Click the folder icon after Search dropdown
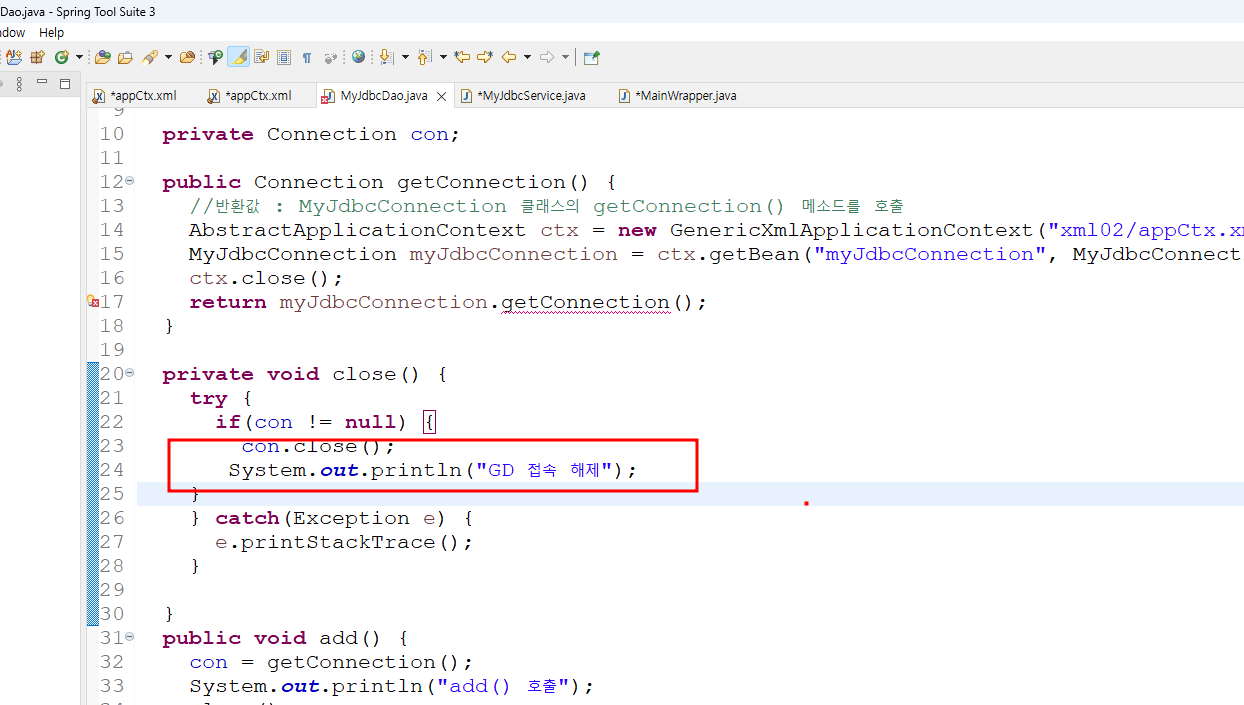 point(187,57)
